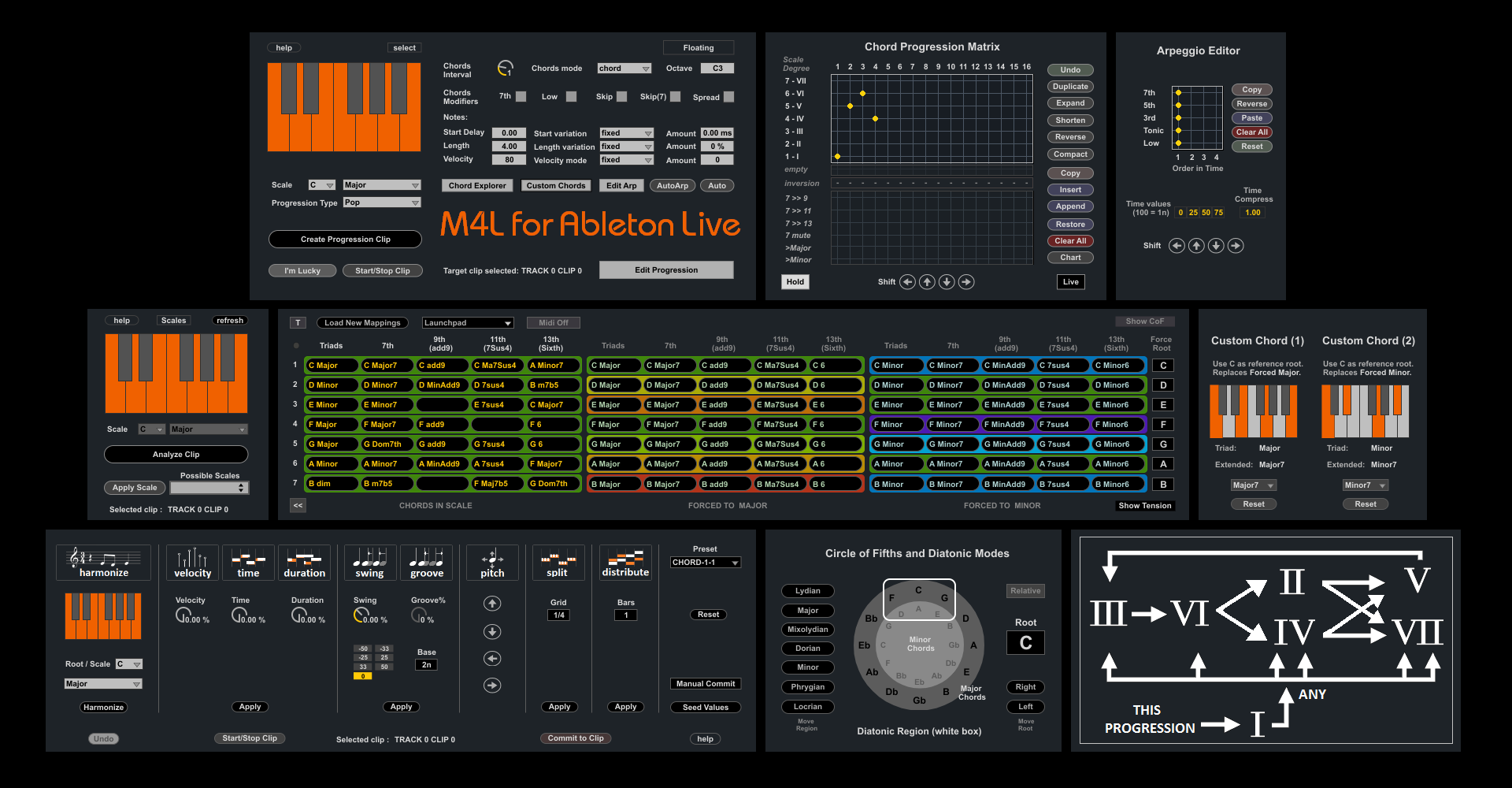Select the pitch tool icon
1512x788 pixels.
click(492, 563)
